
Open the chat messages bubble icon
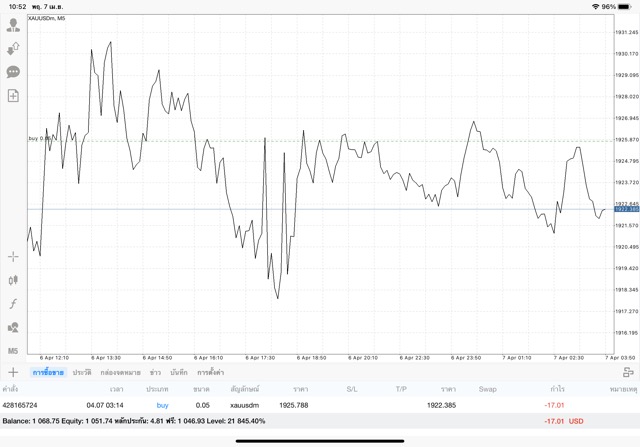(13, 72)
